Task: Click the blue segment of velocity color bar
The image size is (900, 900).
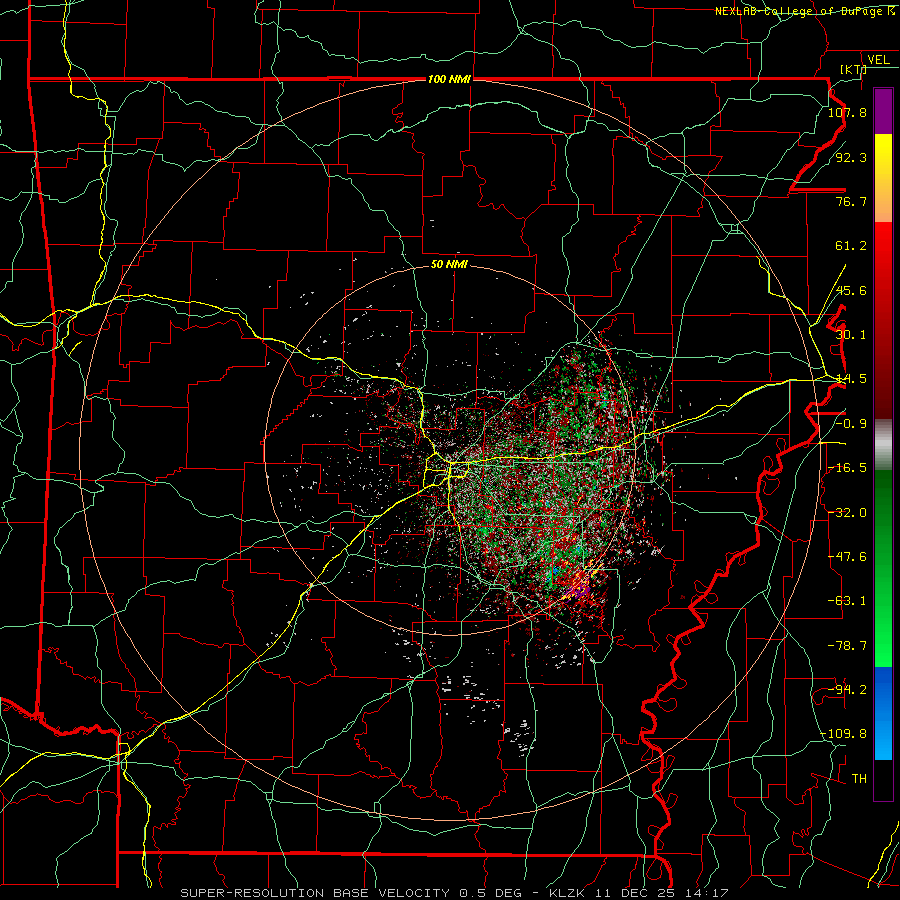Action: click(x=883, y=713)
